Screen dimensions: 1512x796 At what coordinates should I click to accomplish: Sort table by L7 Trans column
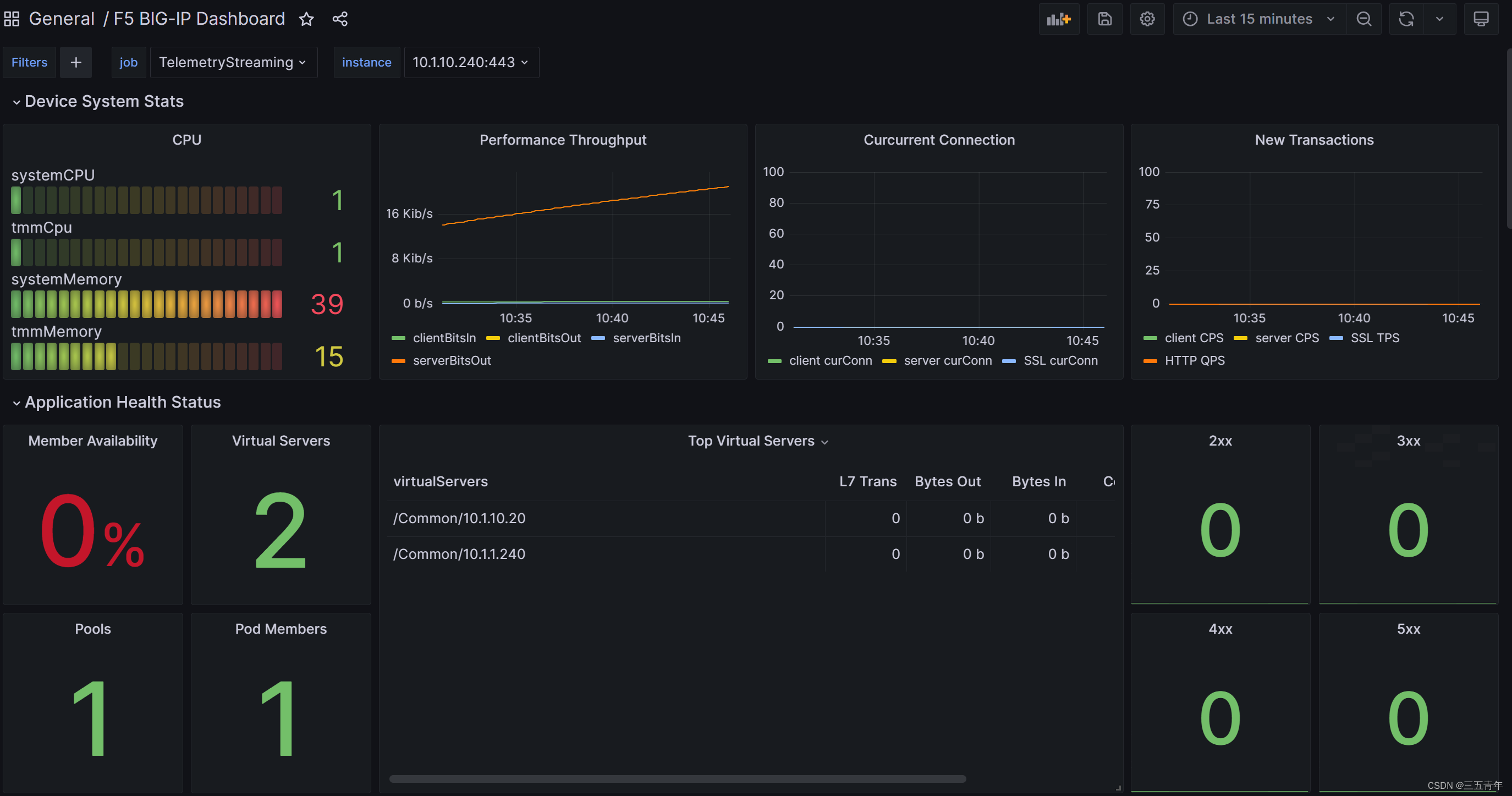[867, 481]
